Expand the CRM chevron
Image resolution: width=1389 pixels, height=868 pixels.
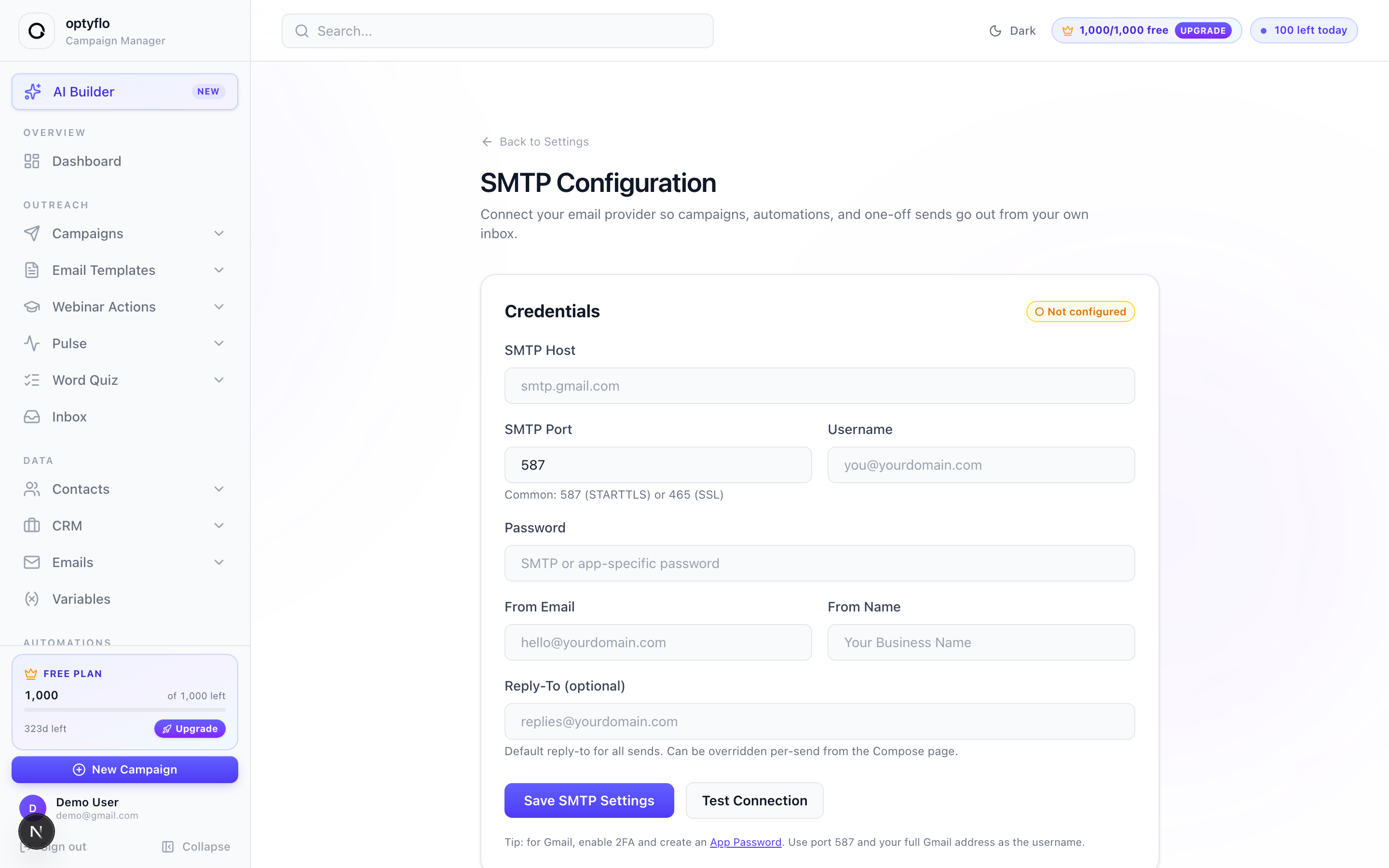pyautogui.click(x=218, y=526)
